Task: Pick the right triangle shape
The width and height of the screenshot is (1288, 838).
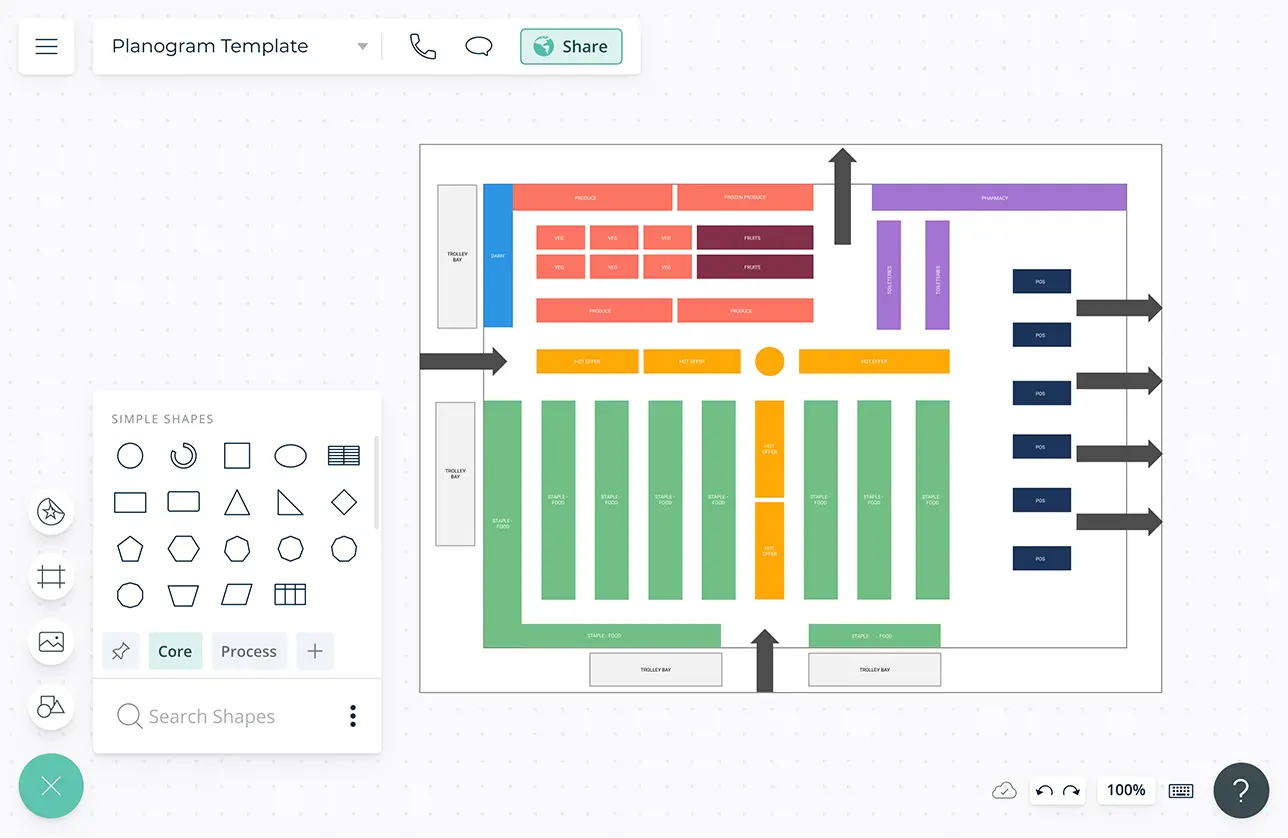Action: pos(291,502)
